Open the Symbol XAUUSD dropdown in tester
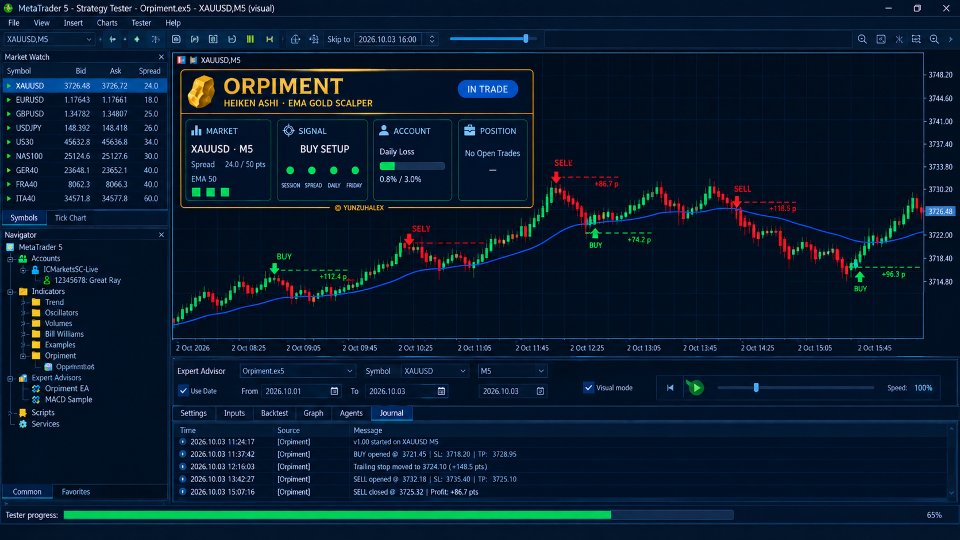Image resolution: width=960 pixels, height=540 pixels. coord(435,371)
